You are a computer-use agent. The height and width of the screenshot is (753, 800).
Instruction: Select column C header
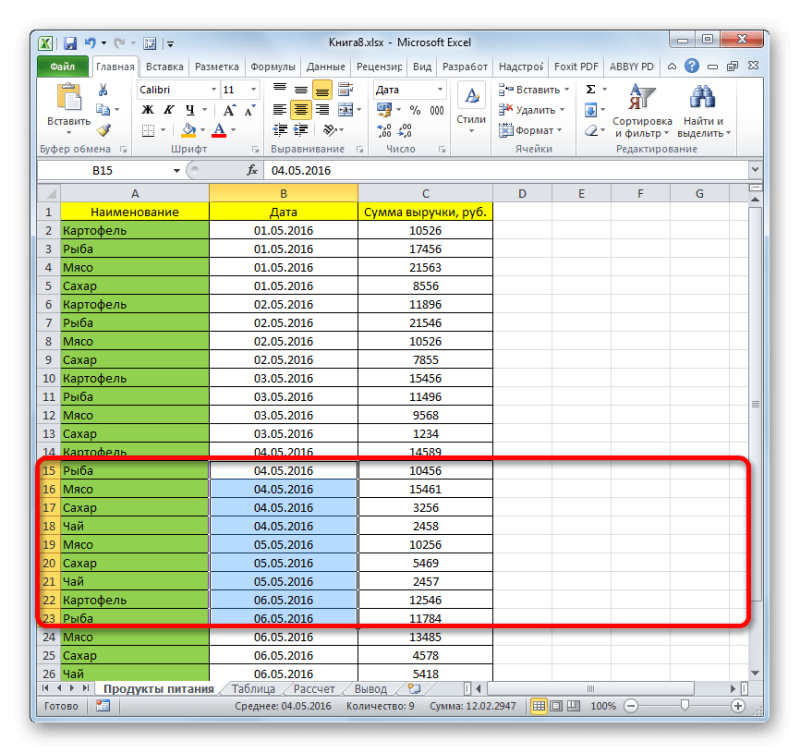pos(426,193)
